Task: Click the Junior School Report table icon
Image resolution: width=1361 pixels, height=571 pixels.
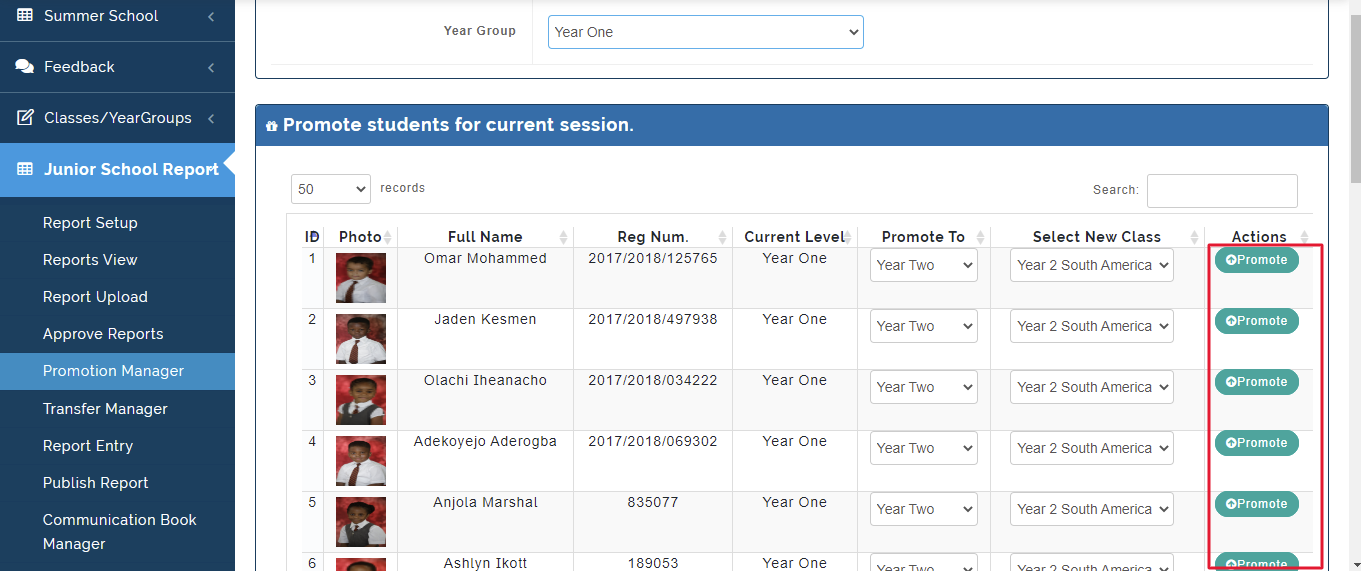Action: (x=24, y=169)
